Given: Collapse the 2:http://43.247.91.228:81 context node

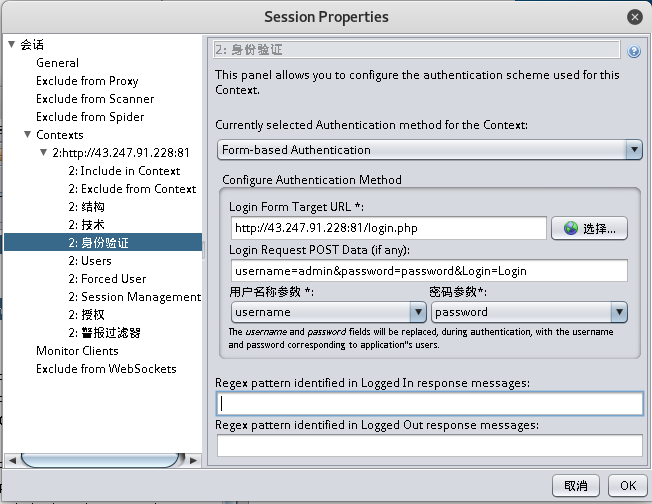Looking at the screenshot, I should pos(43,152).
